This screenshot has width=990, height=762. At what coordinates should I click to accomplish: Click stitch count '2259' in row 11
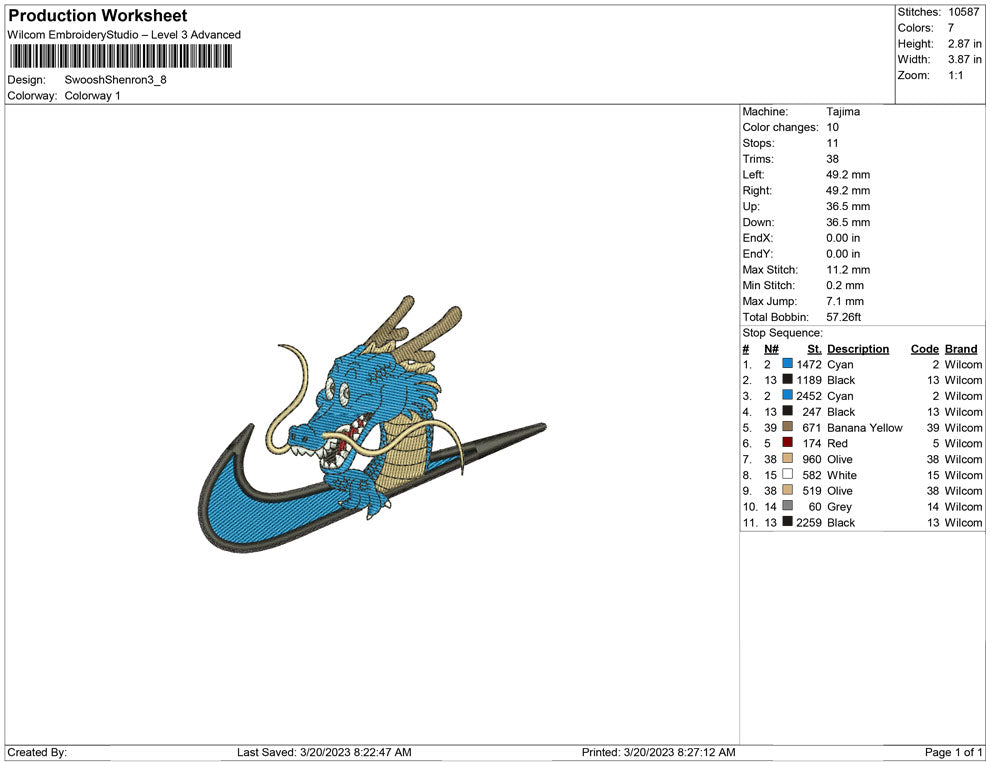pos(809,522)
